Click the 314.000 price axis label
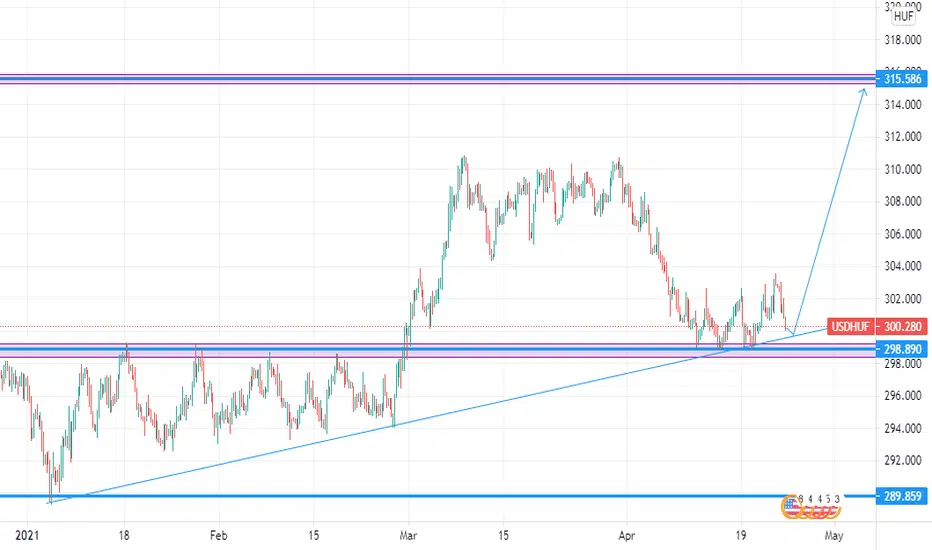The image size is (932, 550). pyautogui.click(x=902, y=105)
